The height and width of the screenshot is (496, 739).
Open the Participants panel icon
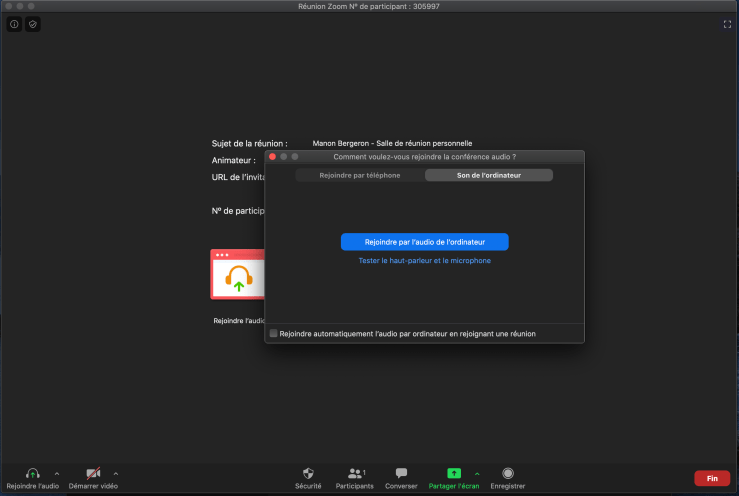354,473
